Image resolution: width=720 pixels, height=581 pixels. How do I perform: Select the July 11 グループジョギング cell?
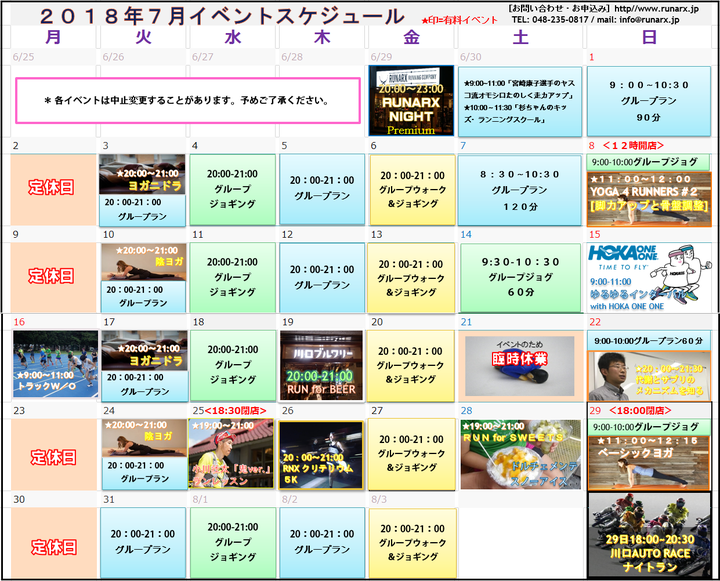(x=232, y=278)
